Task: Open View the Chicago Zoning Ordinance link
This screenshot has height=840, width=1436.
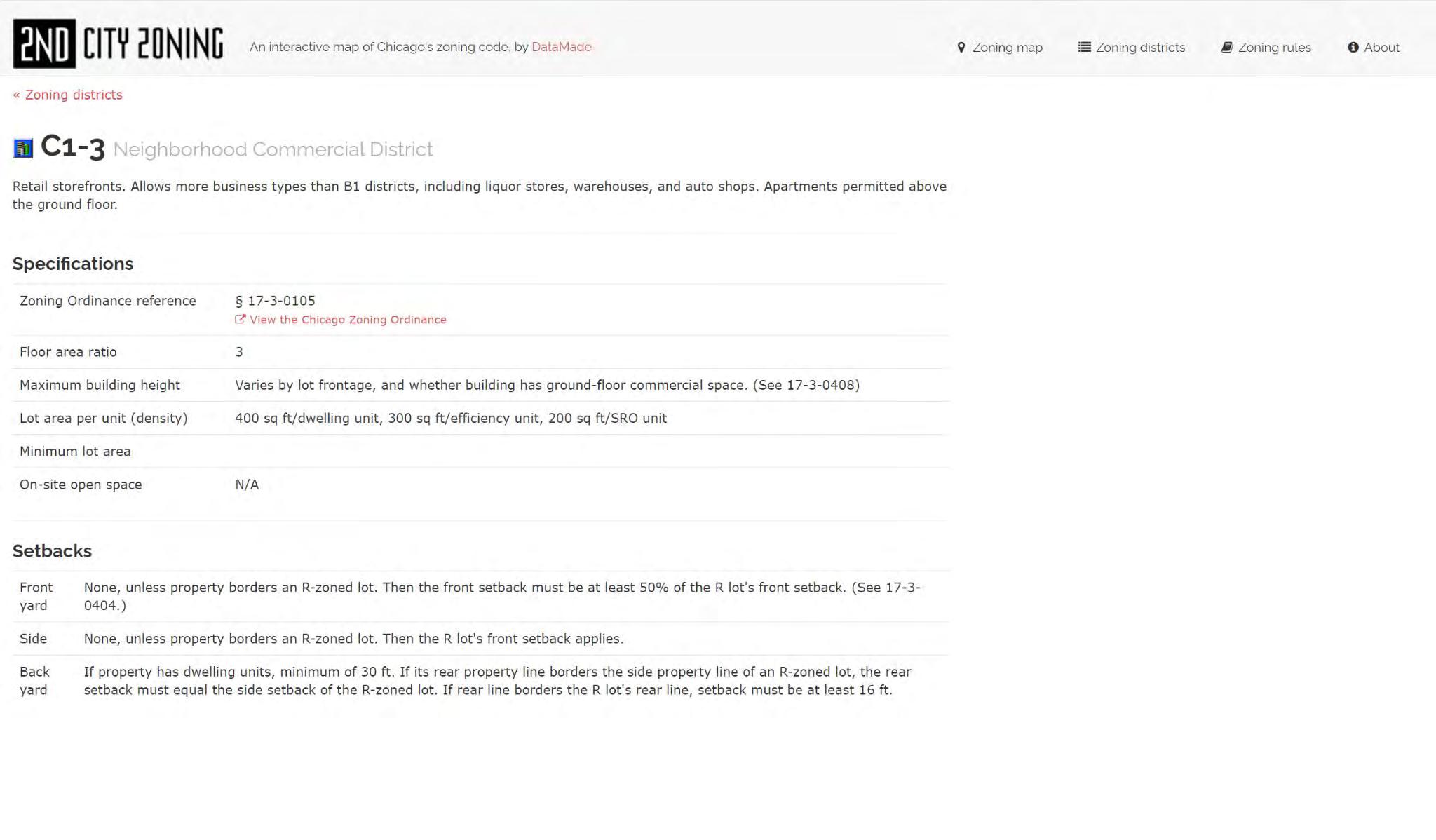Action: pyautogui.click(x=348, y=320)
